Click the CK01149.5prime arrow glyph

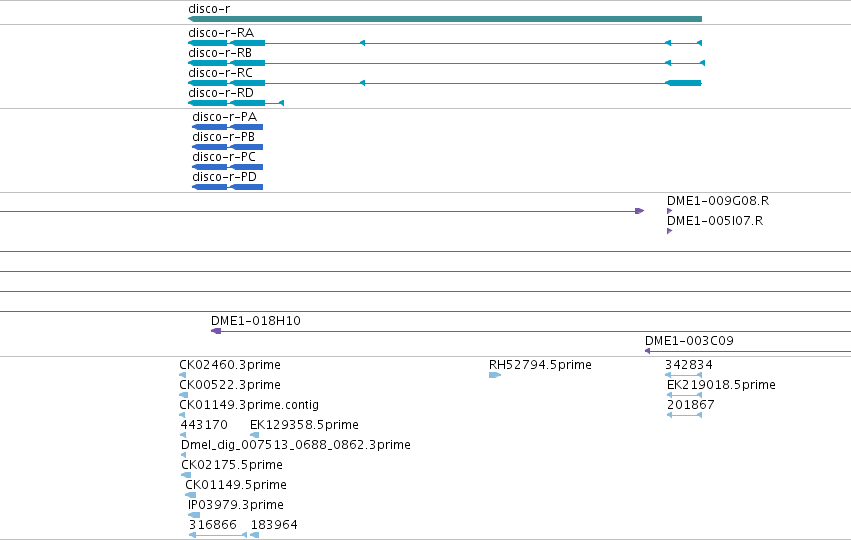pos(190,495)
